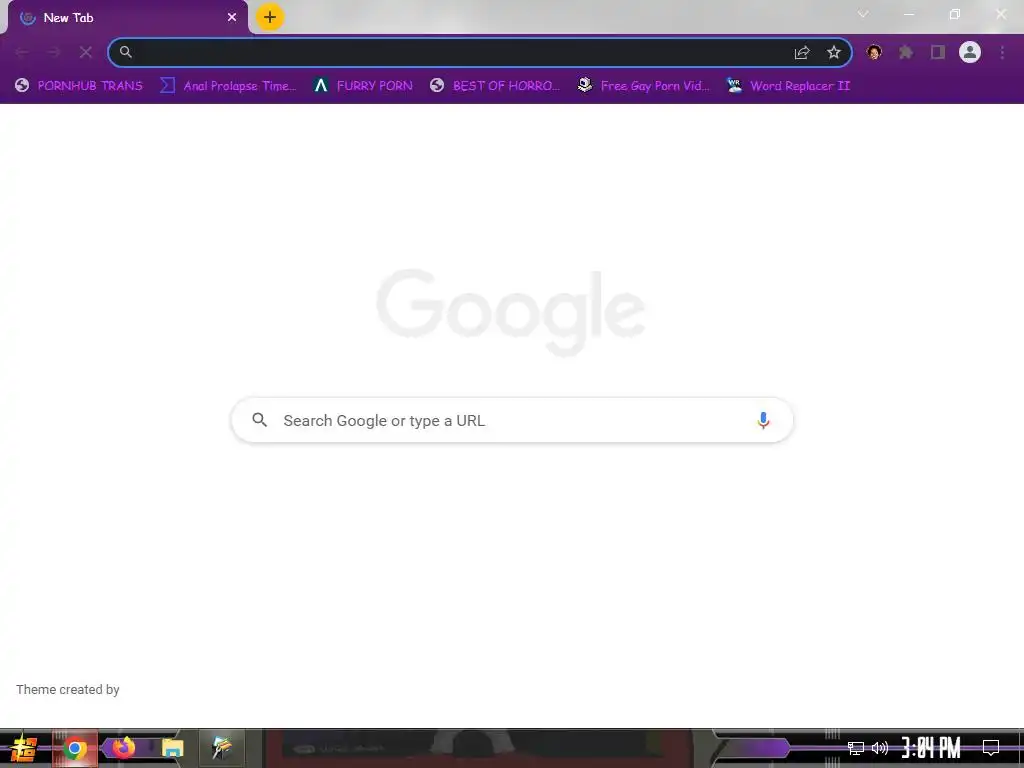Show the browser side panel
The height and width of the screenshot is (768, 1024).
[x=938, y=52]
